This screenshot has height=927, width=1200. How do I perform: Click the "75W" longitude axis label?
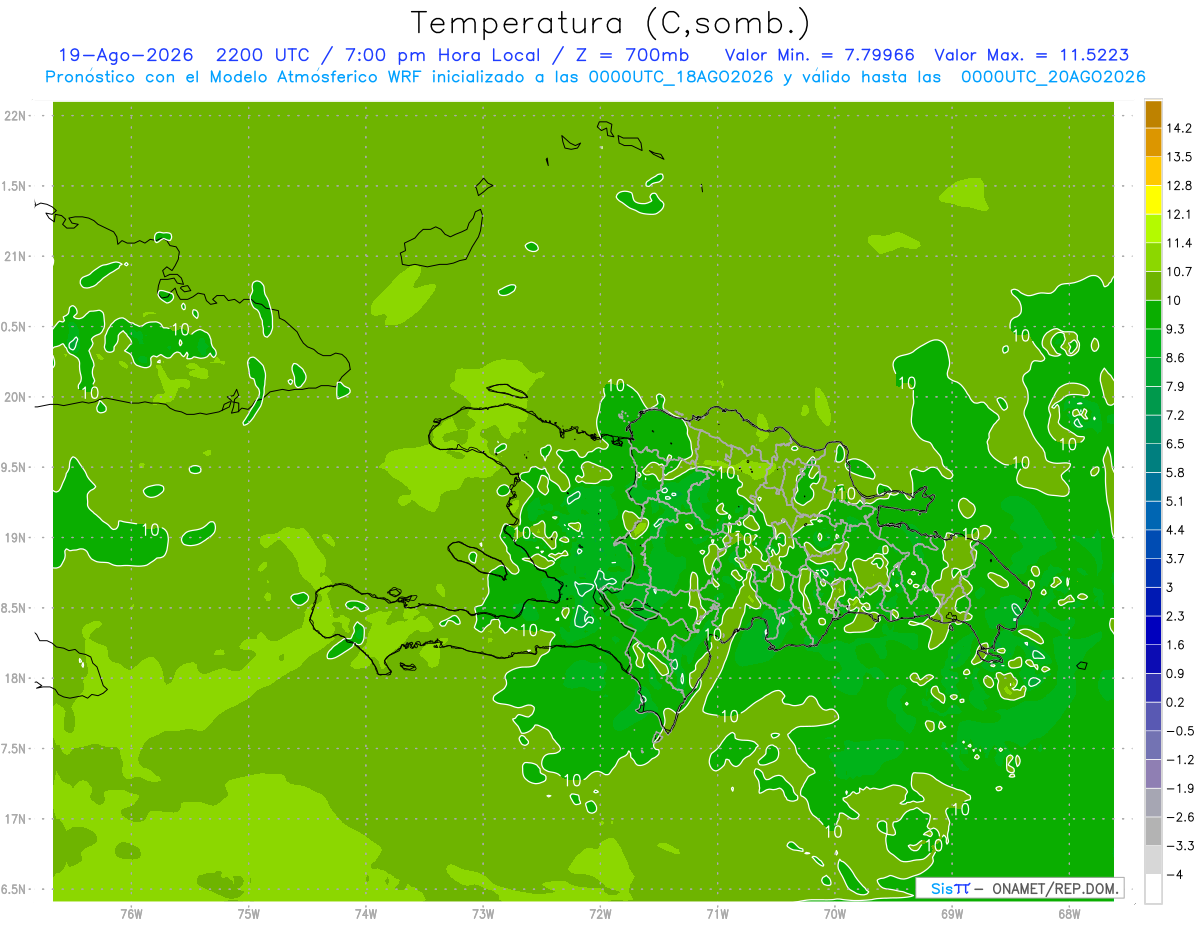pos(249,913)
